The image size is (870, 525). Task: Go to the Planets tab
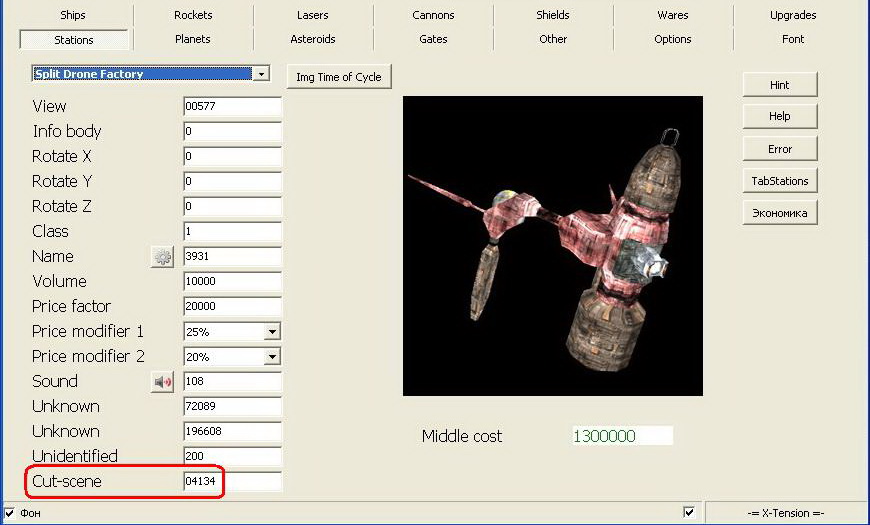[193, 39]
